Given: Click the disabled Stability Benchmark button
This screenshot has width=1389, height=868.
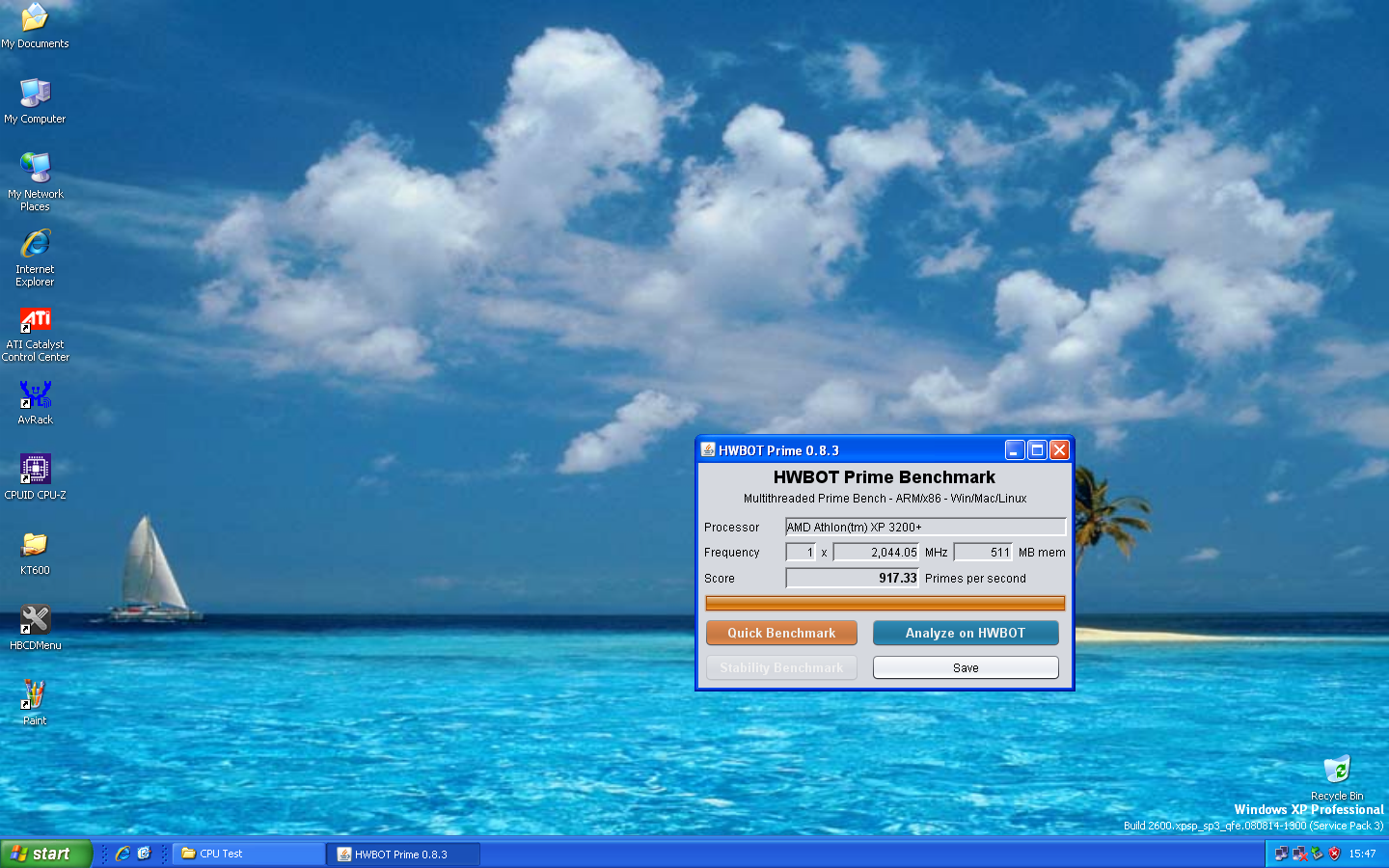Looking at the screenshot, I should coord(781,667).
